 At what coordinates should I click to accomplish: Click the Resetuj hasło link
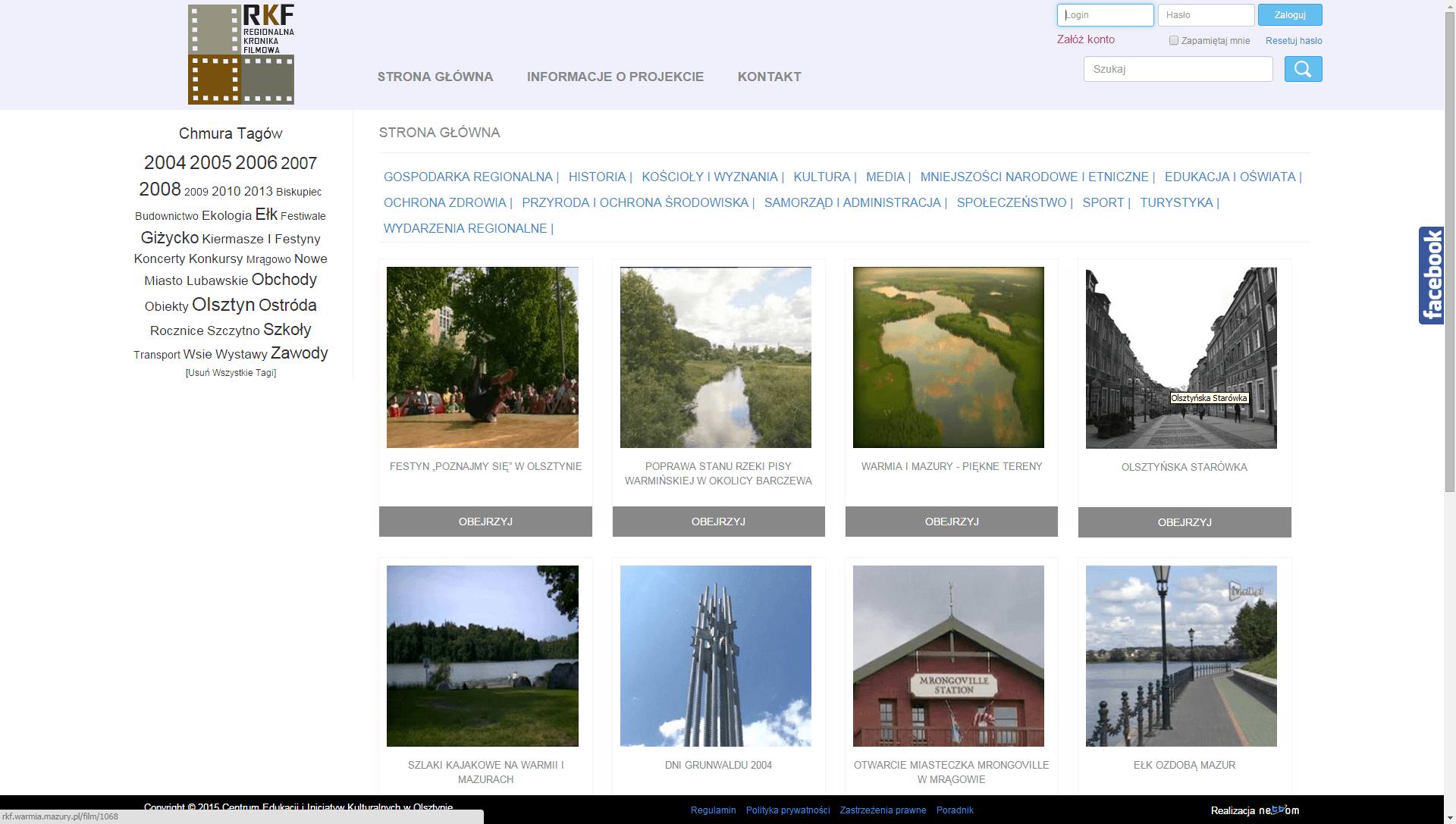1293,41
